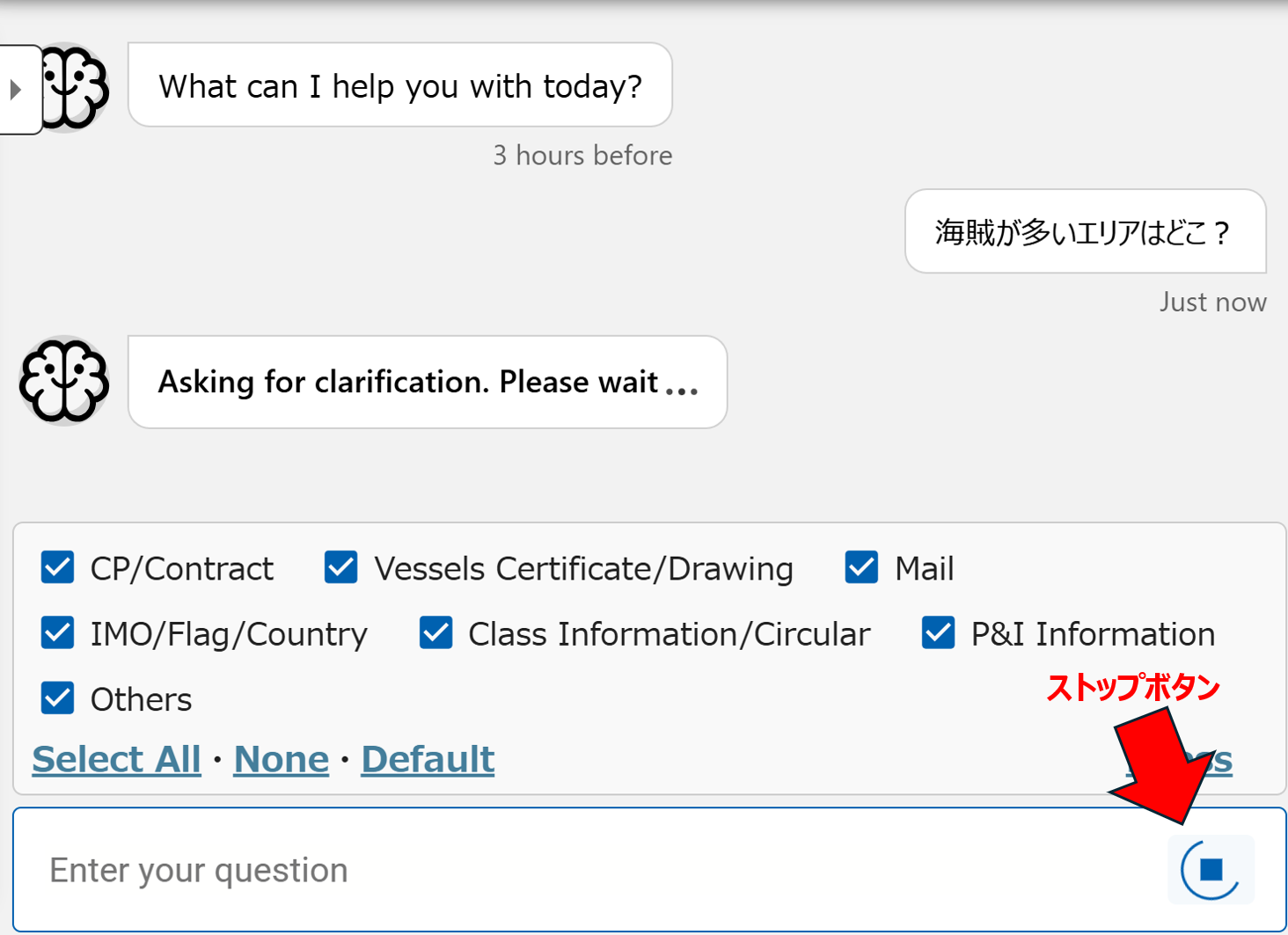
Task: Click the "Just now" timestamp
Action: pos(1212,303)
